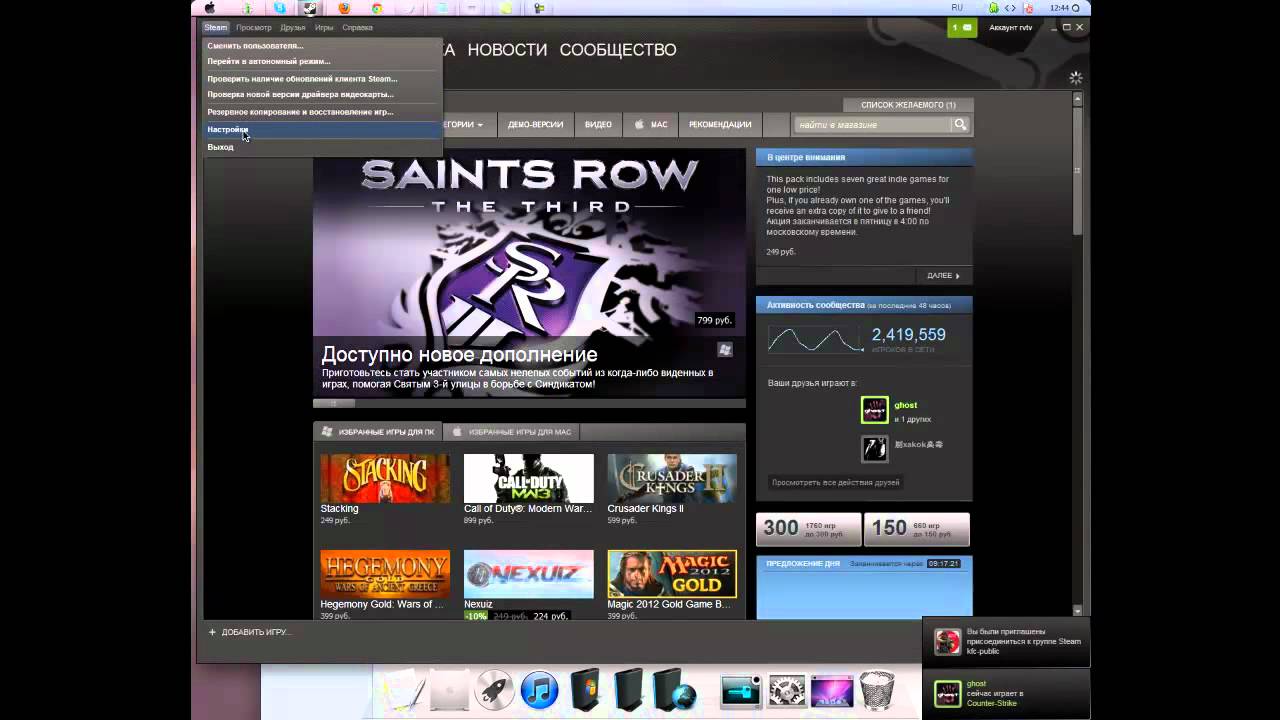Click ПРЕДЛОЖЕНИЕ ДНЯ daily deal panel
Screen dimensions: 1280x720
tap(864, 586)
